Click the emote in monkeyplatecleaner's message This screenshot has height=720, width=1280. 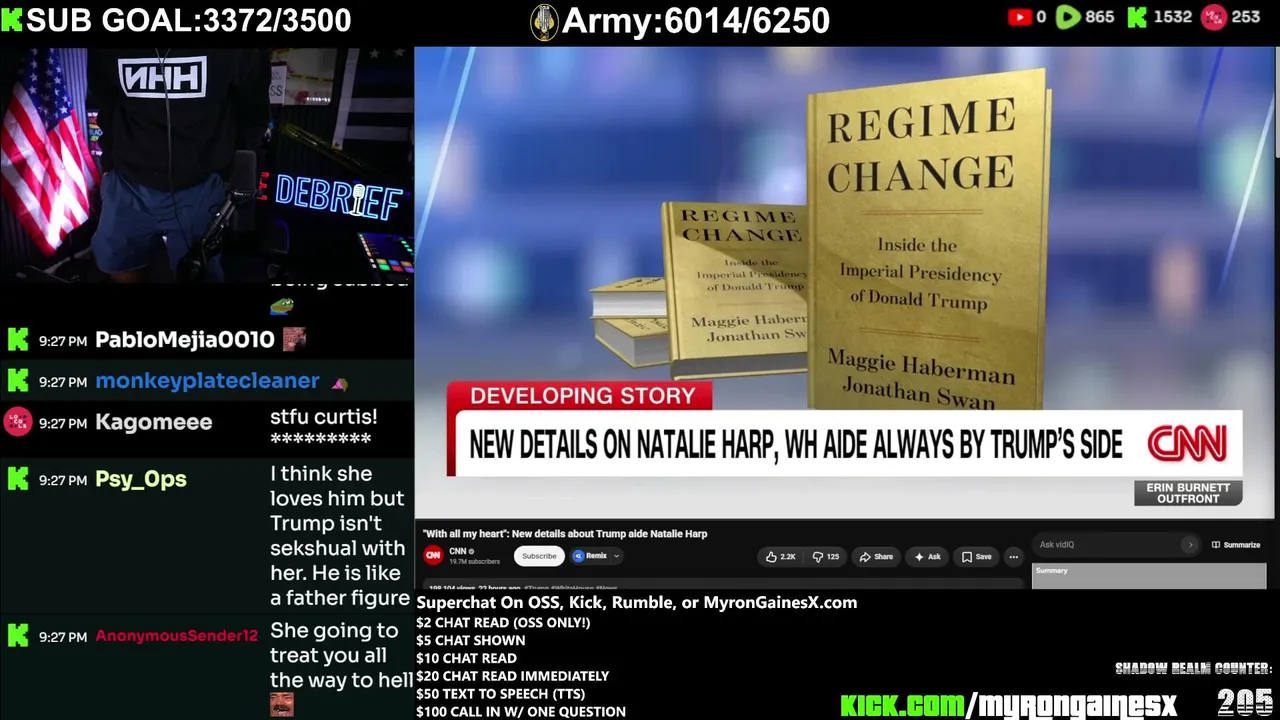tap(339, 383)
